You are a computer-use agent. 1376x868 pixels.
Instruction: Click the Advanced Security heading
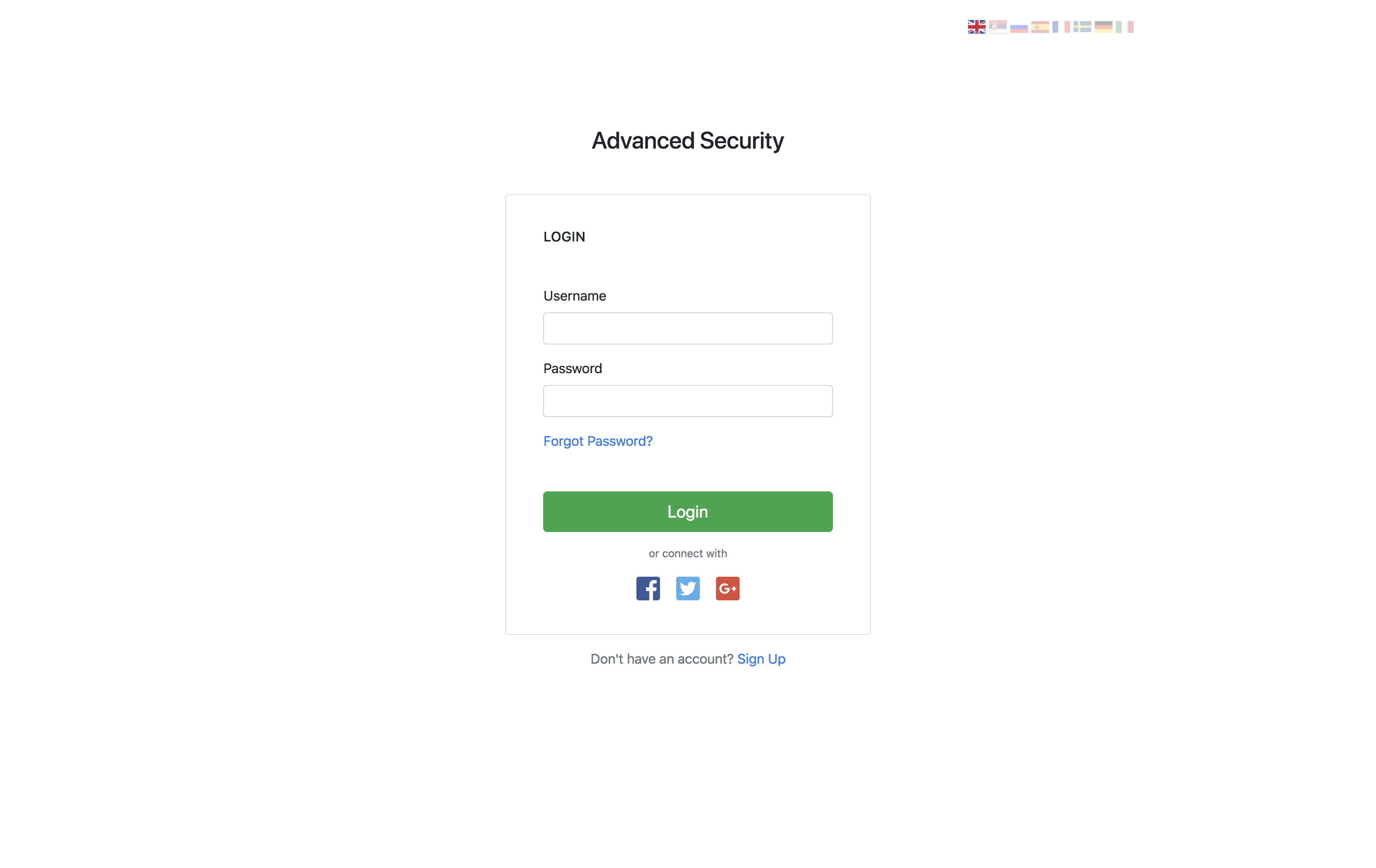click(x=688, y=141)
